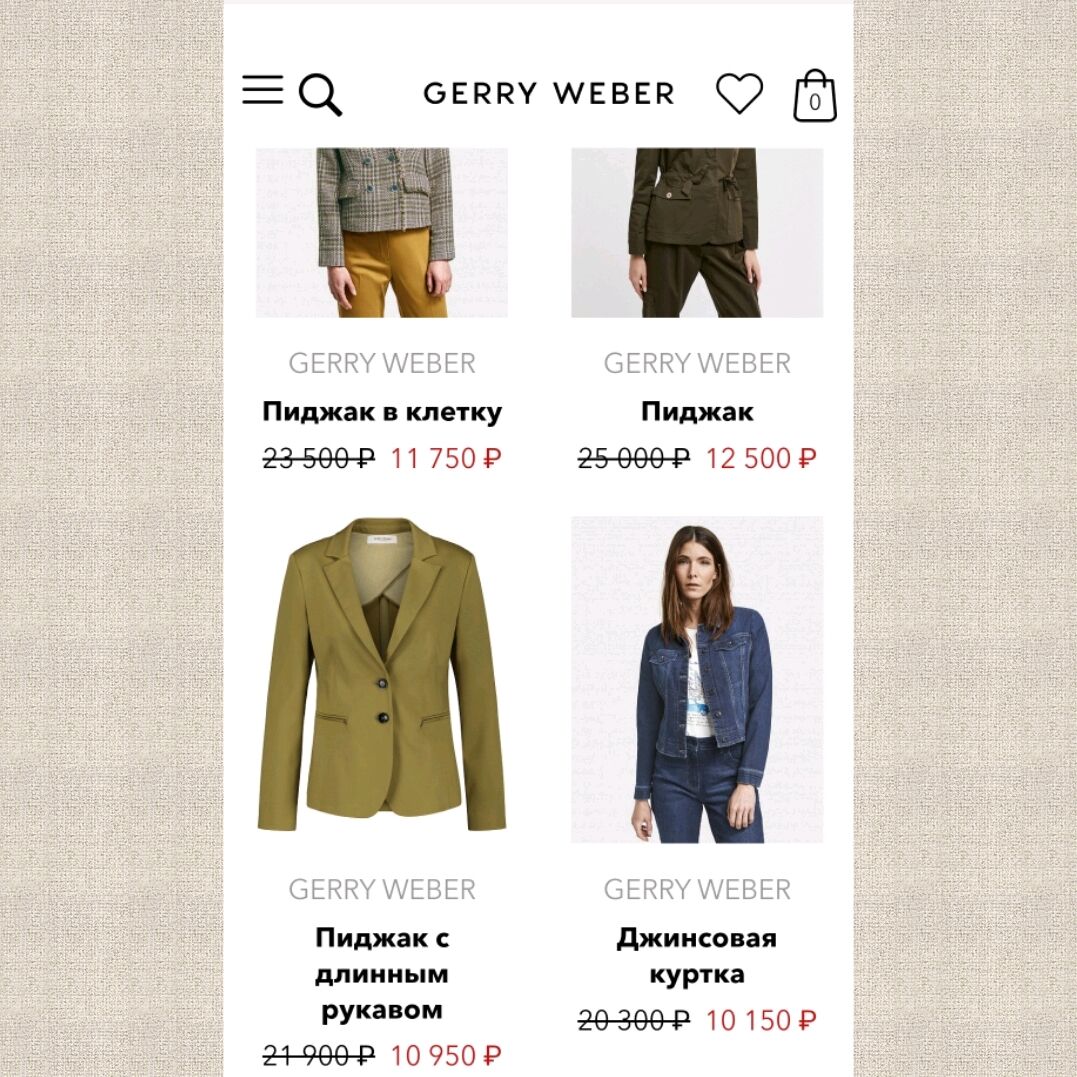Open Джинсовая куртка product title
1077x1077 pixels.
697,956
